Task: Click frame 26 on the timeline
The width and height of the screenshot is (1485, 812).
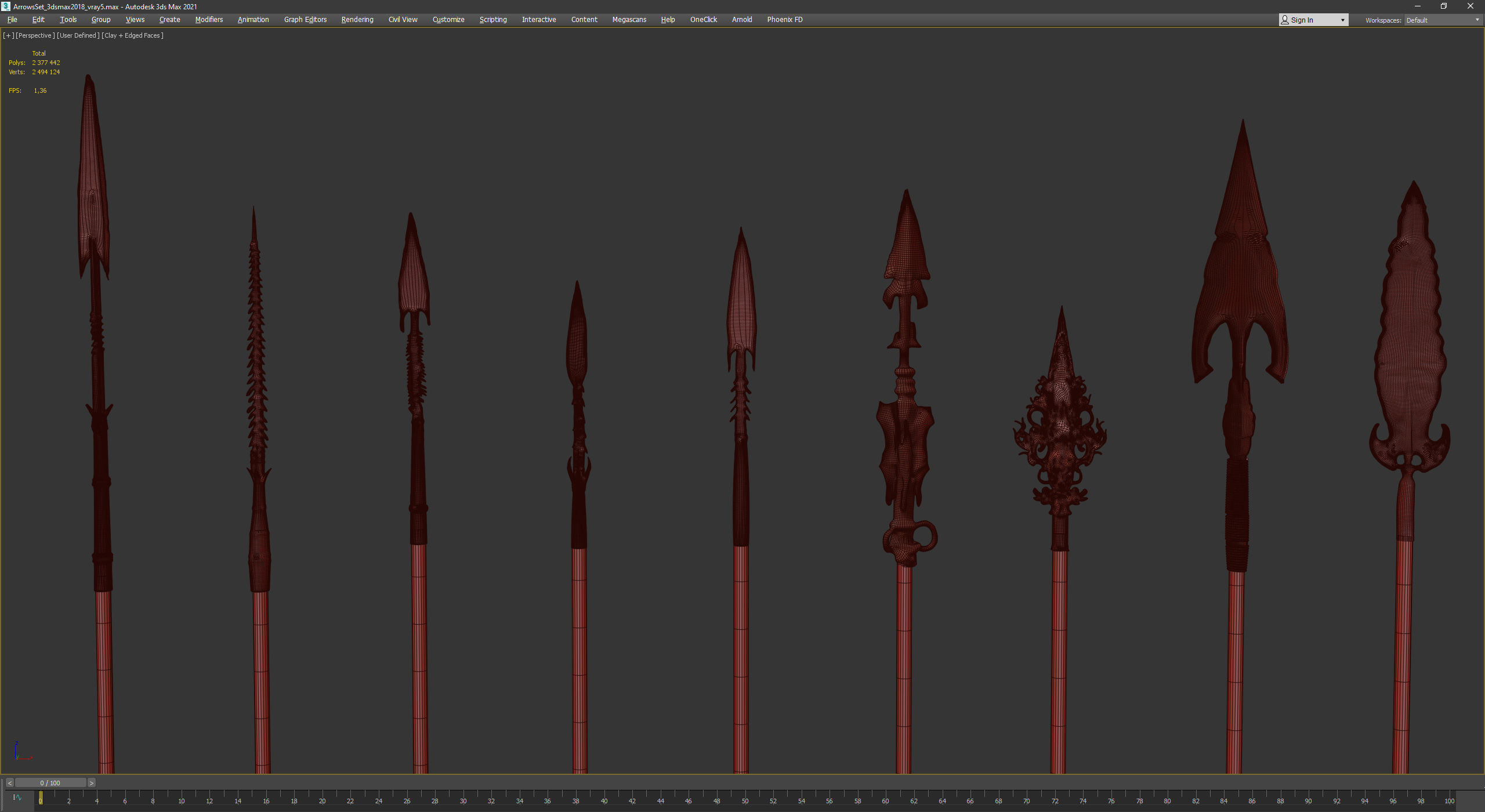Action: [x=407, y=801]
